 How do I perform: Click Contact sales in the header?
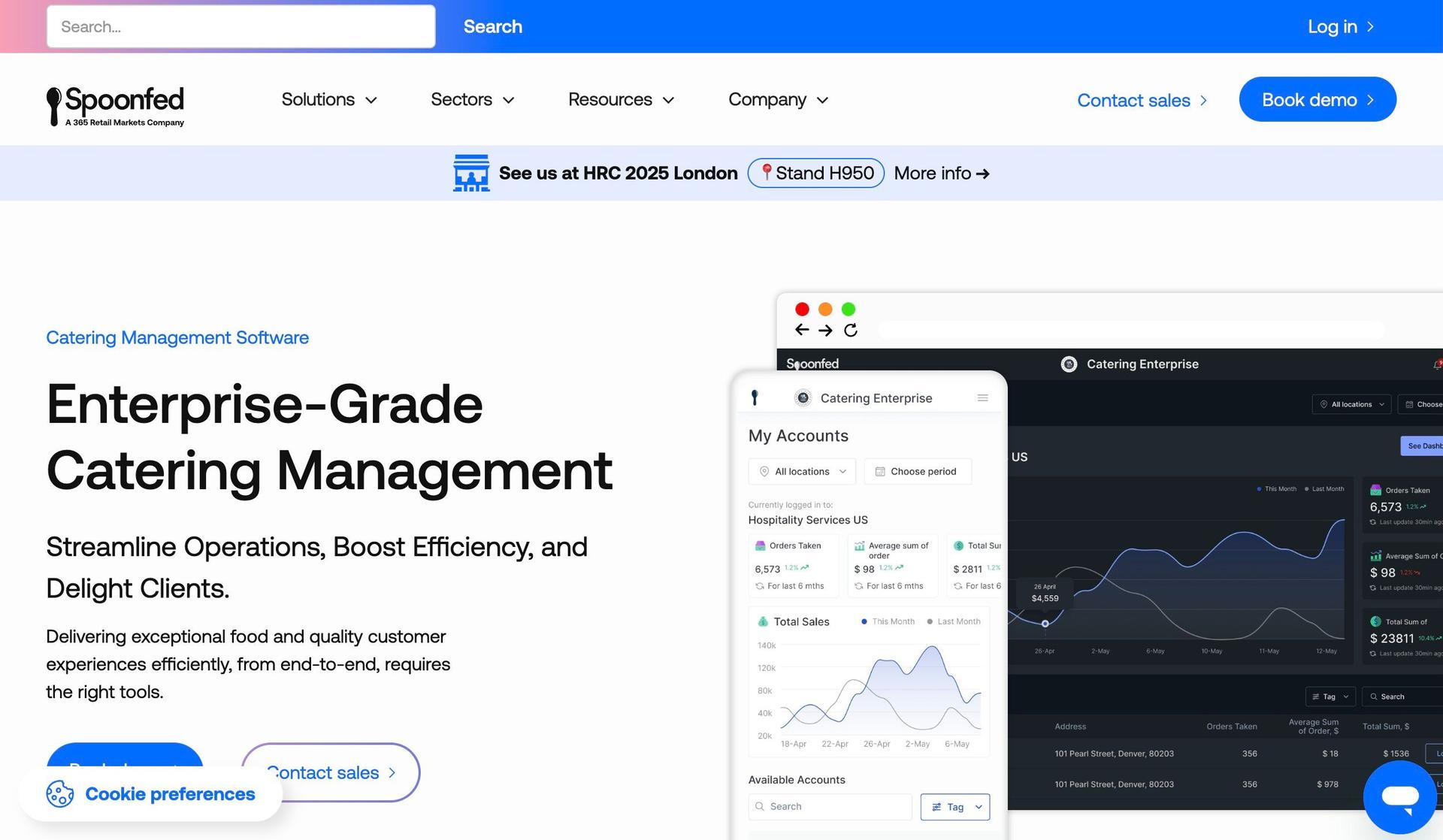pyautogui.click(x=1142, y=100)
